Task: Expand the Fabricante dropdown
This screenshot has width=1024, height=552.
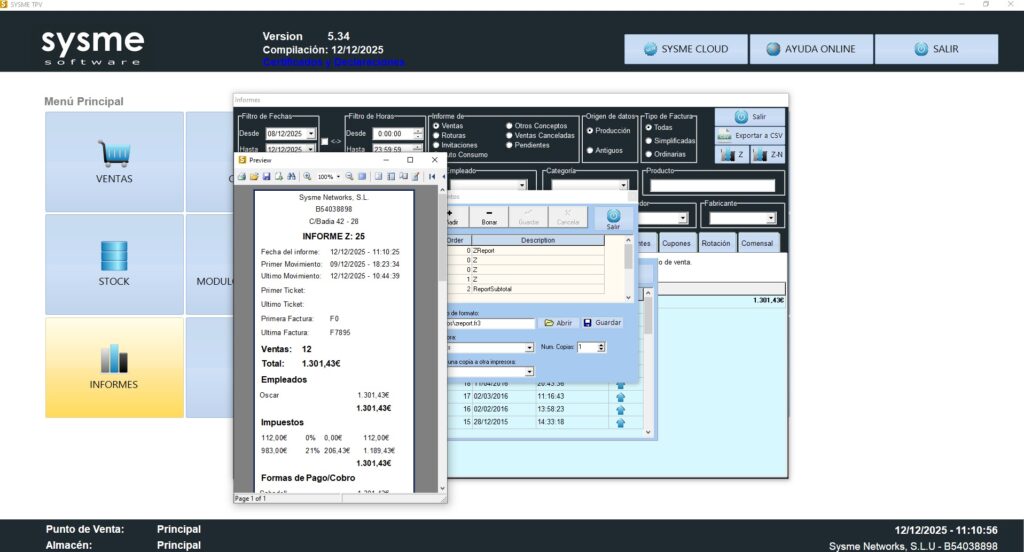Action: click(769, 218)
